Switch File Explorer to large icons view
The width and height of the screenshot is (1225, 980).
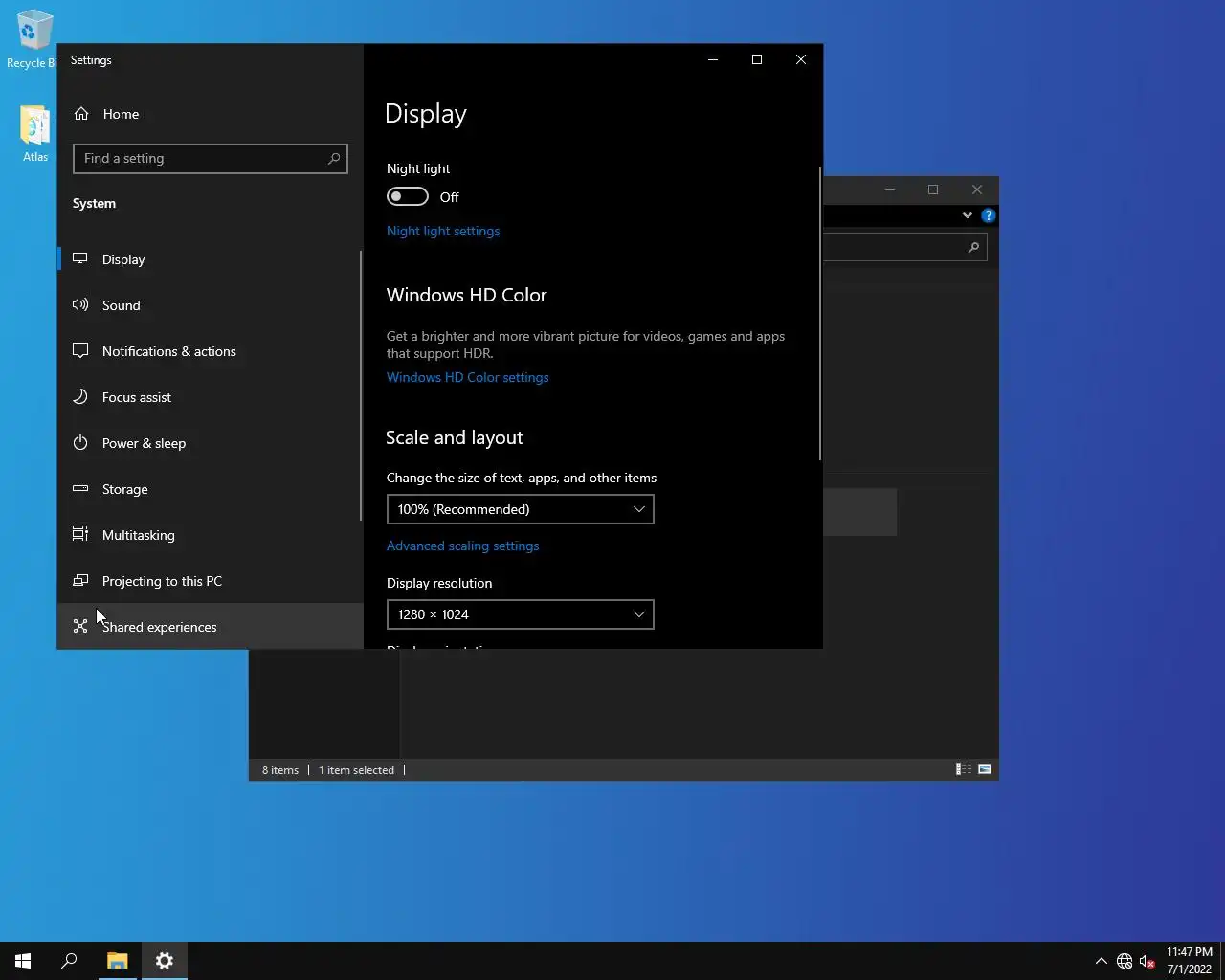[985, 769]
